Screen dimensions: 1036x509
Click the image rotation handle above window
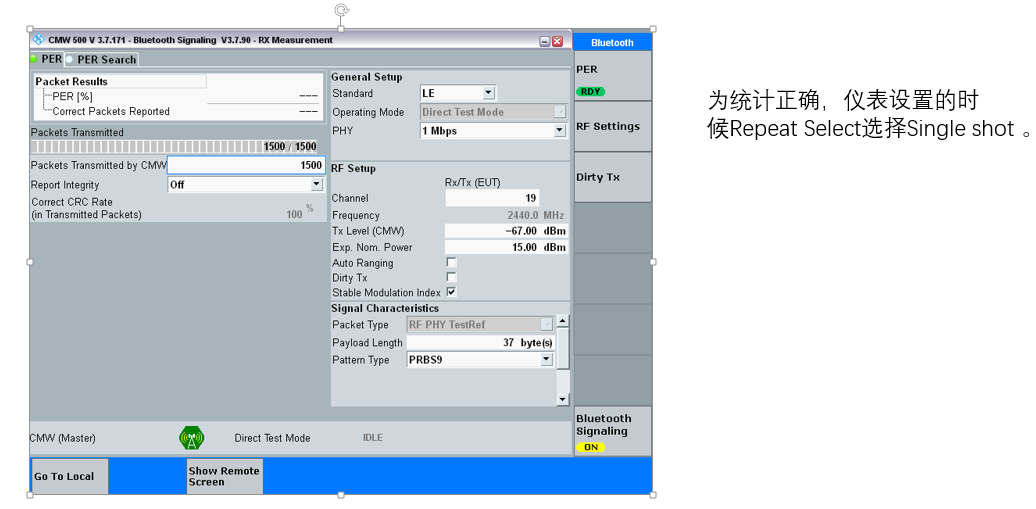pos(342,10)
